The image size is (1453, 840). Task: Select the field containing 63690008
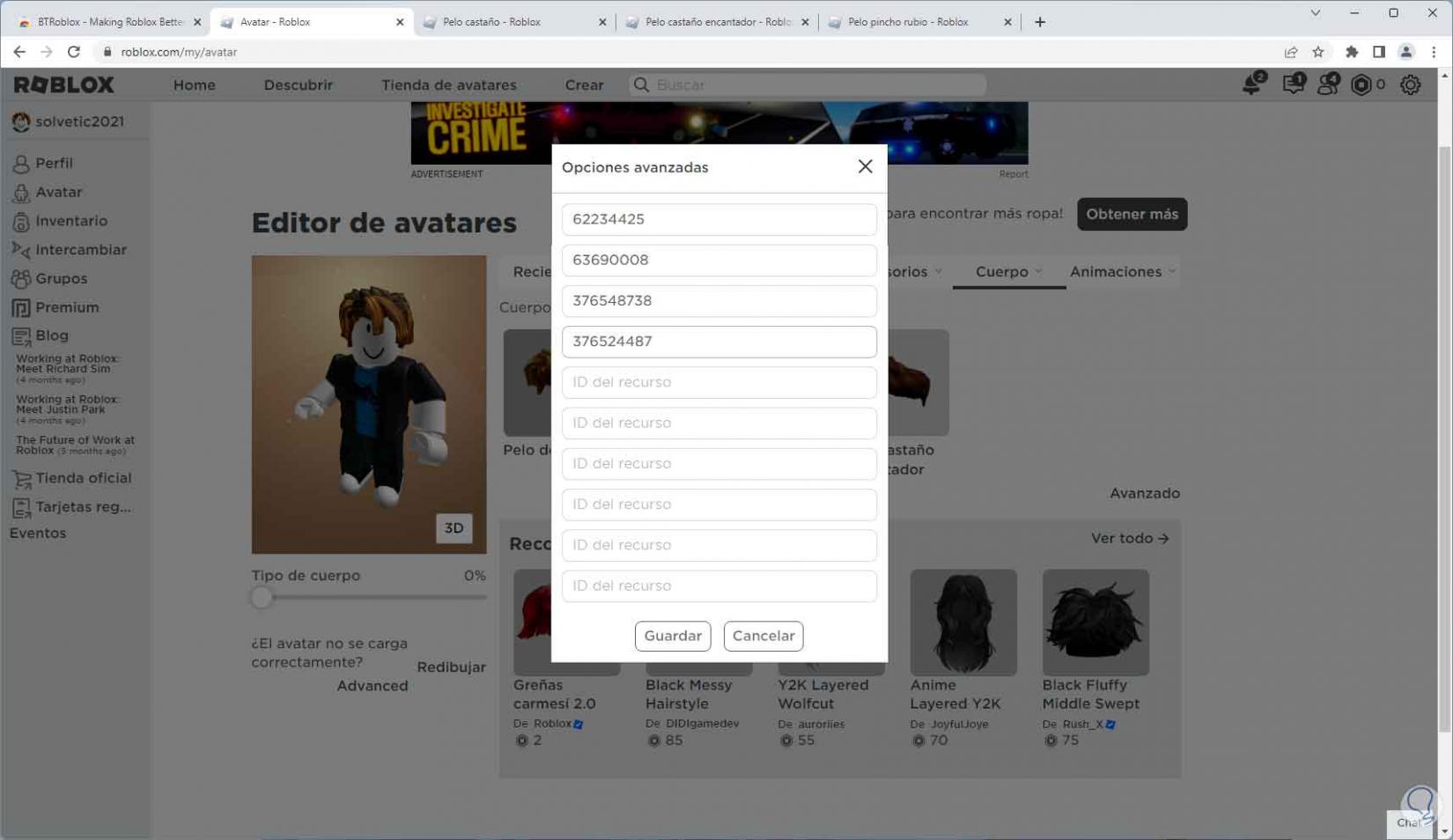click(719, 260)
